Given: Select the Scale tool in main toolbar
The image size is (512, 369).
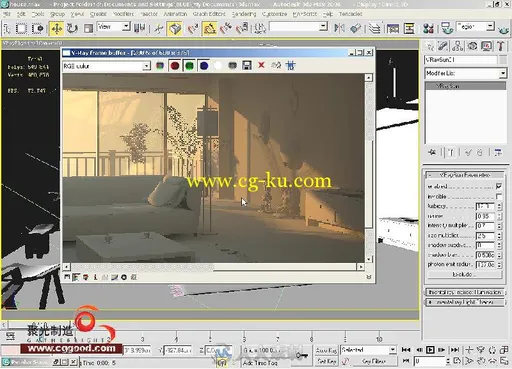Looking at the screenshot, I should pyautogui.click(x=88, y=28).
